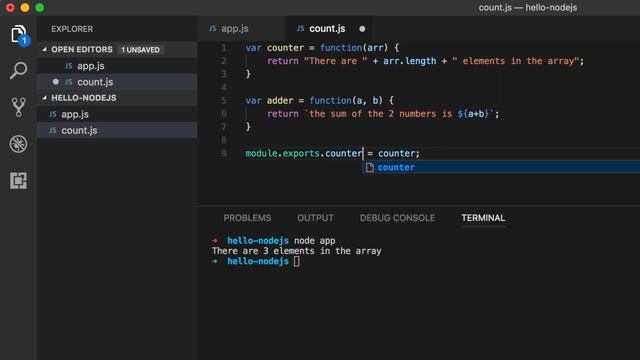This screenshot has height=360, width=640.
Task: Click the green fullscreen window button
Action: coord(40,7)
